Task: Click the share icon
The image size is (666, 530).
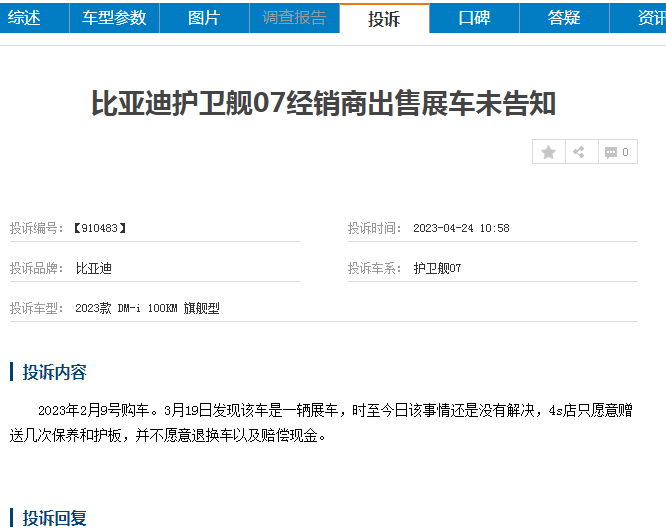Action: coord(579,152)
